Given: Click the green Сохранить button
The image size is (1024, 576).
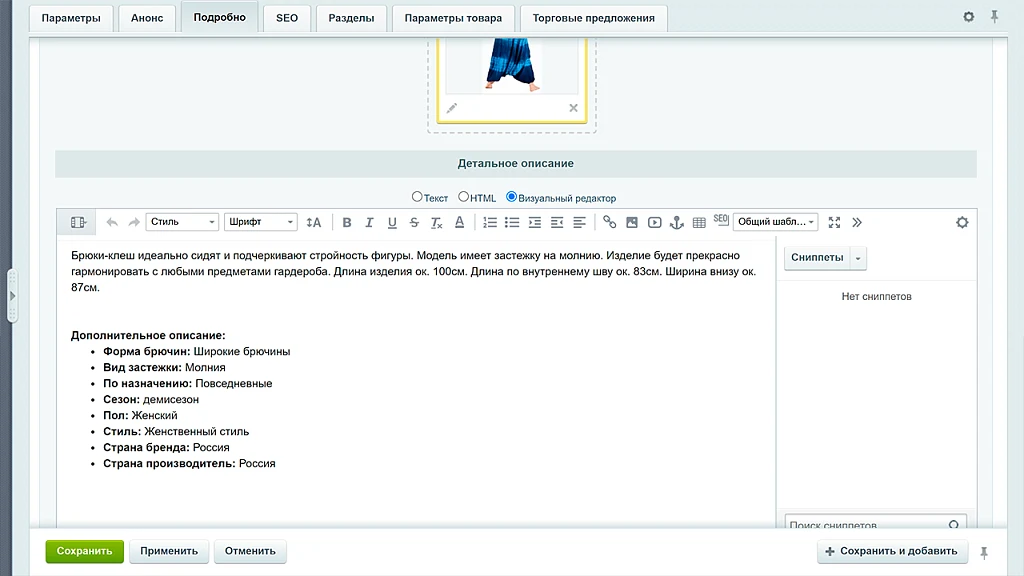Looking at the screenshot, I should 84,551.
